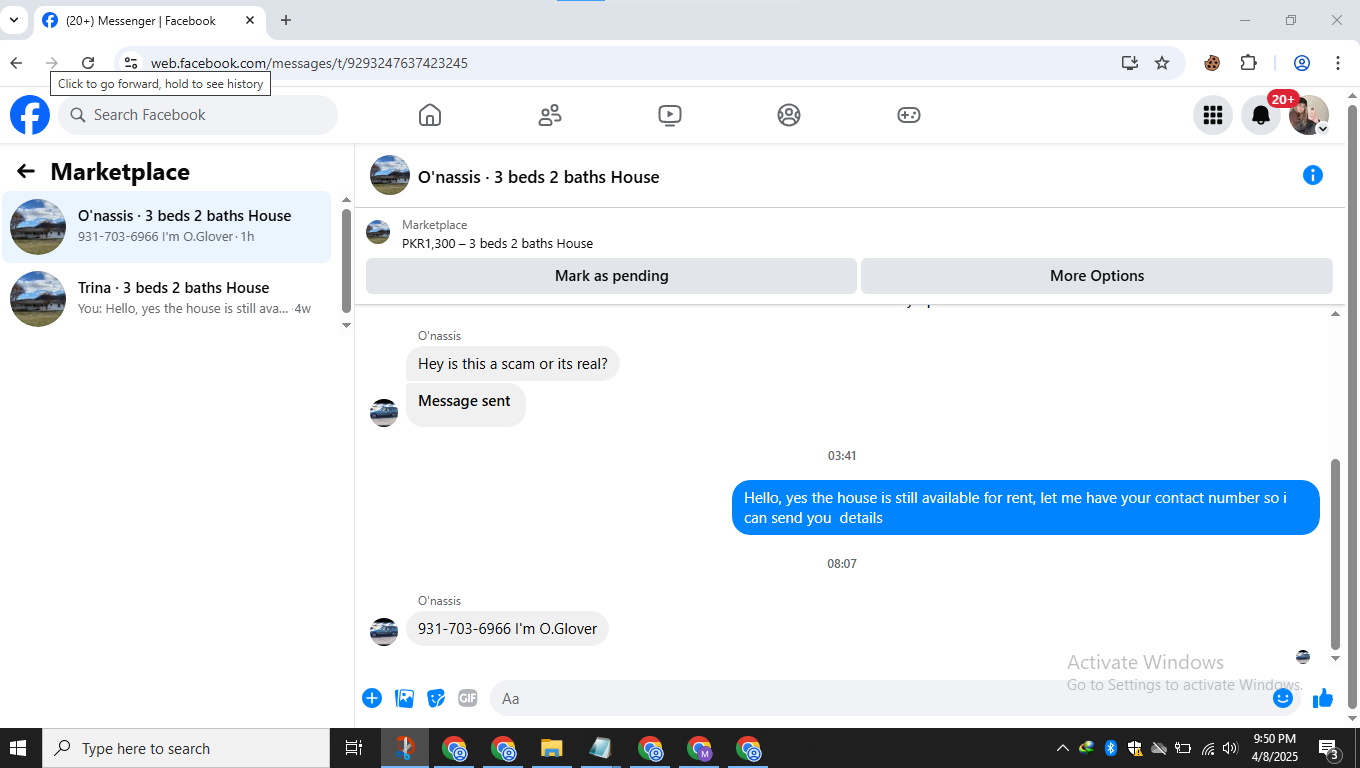Open the Extensions puzzle icon
The height and width of the screenshot is (768, 1360).
[1248, 63]
